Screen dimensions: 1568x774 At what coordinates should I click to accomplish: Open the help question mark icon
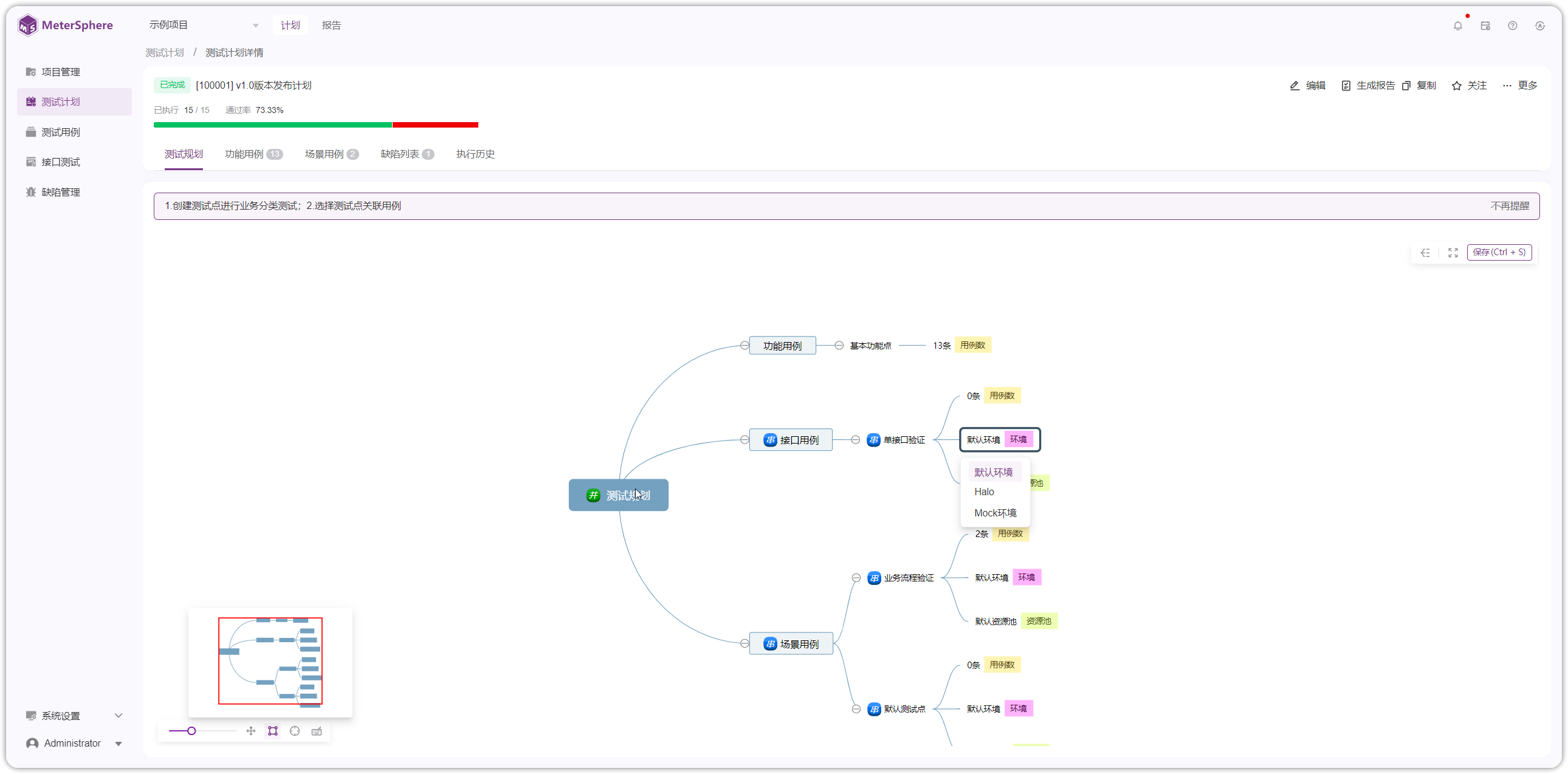(x=1513, y=26)
